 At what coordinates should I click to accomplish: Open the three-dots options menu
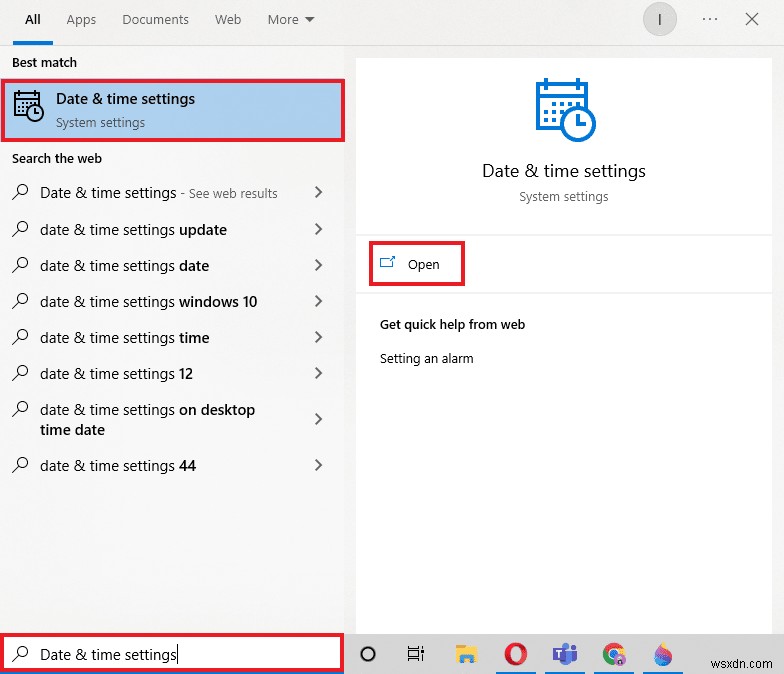point(710,19)
